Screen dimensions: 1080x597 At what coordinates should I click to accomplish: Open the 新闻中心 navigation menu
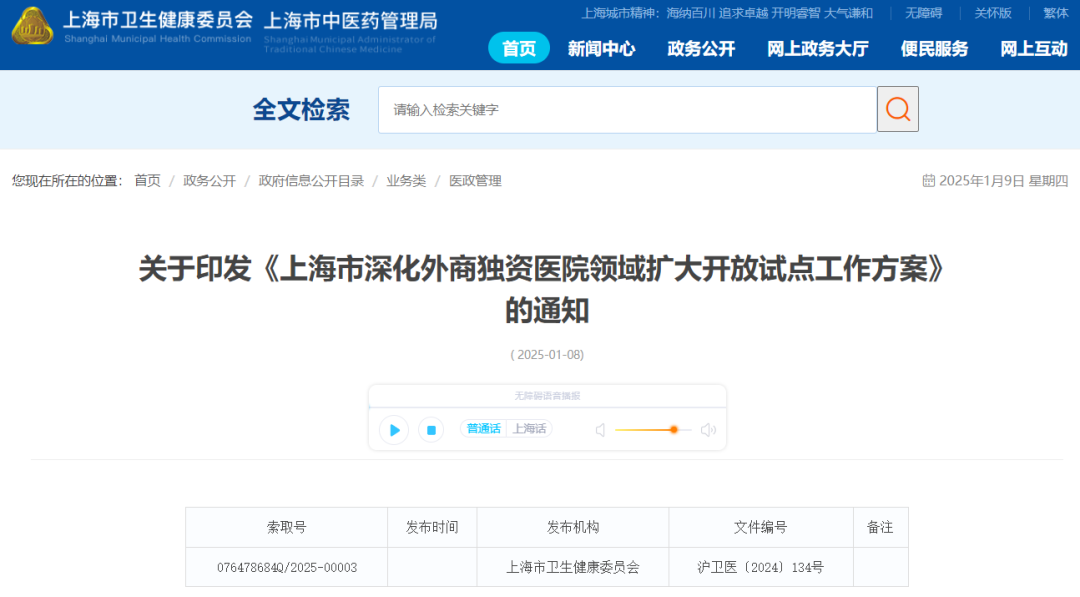pos(602,48)
